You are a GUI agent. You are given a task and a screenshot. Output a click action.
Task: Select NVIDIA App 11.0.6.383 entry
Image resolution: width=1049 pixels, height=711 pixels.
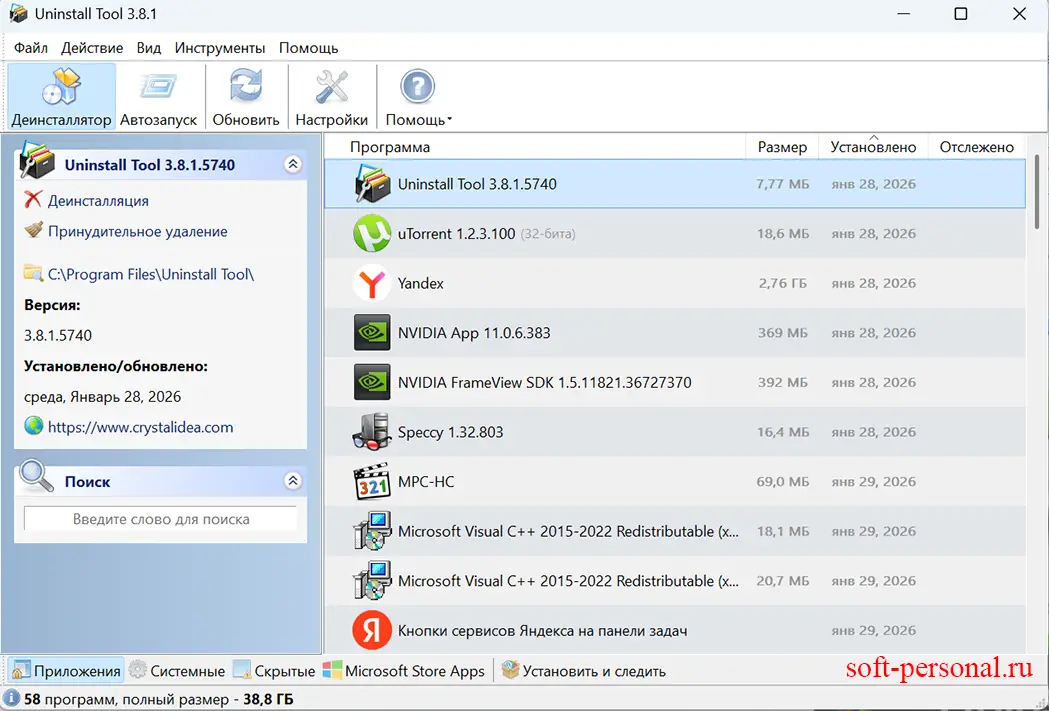point(474,332)
